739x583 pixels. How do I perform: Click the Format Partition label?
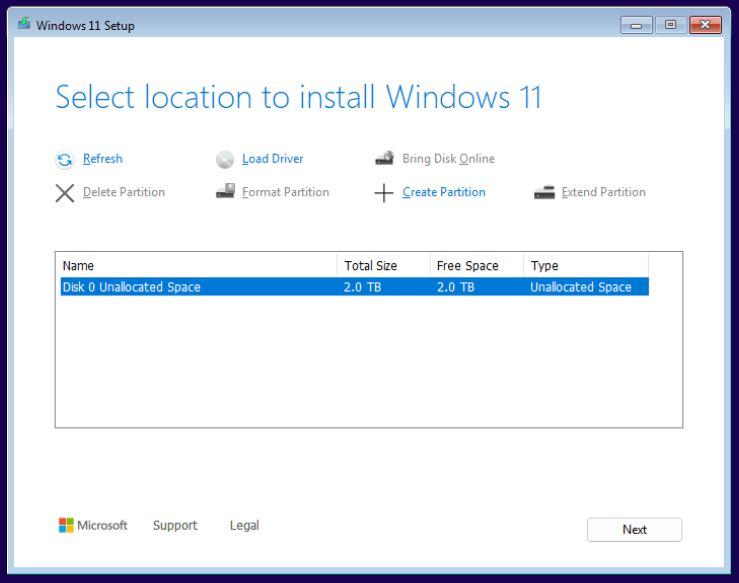tap(286, 192)
